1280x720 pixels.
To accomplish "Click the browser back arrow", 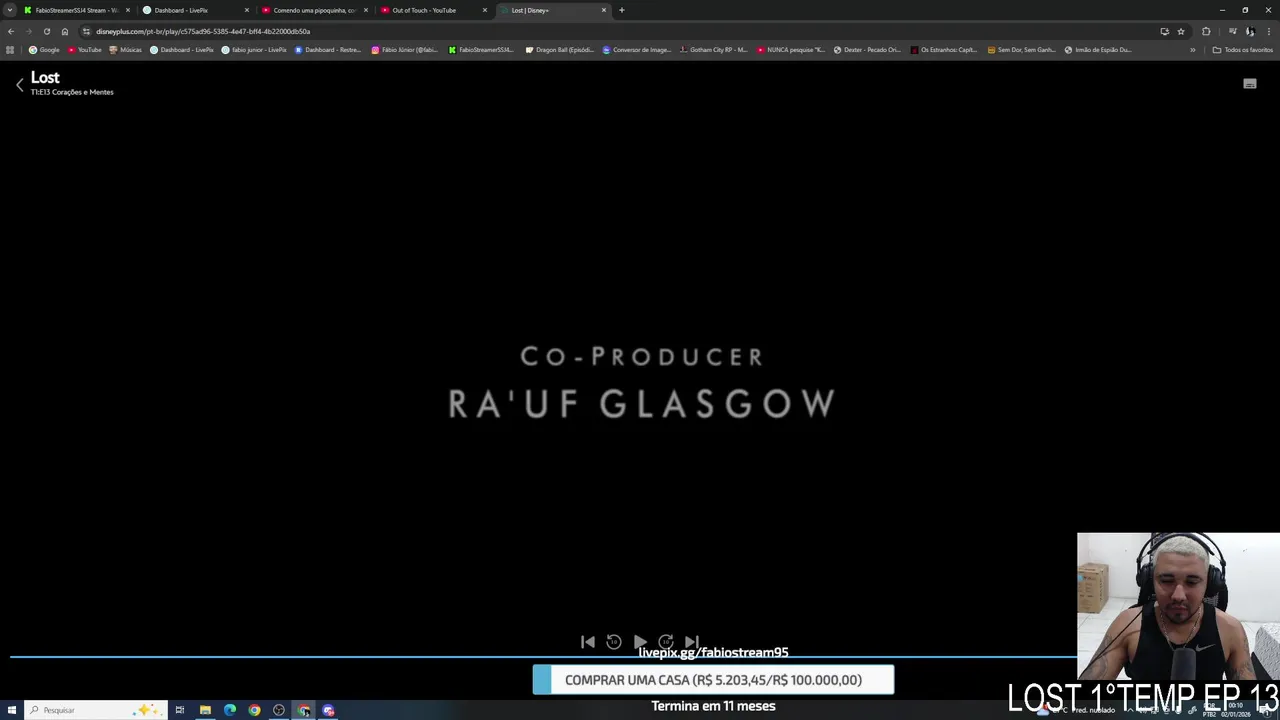I will (11, 31).
